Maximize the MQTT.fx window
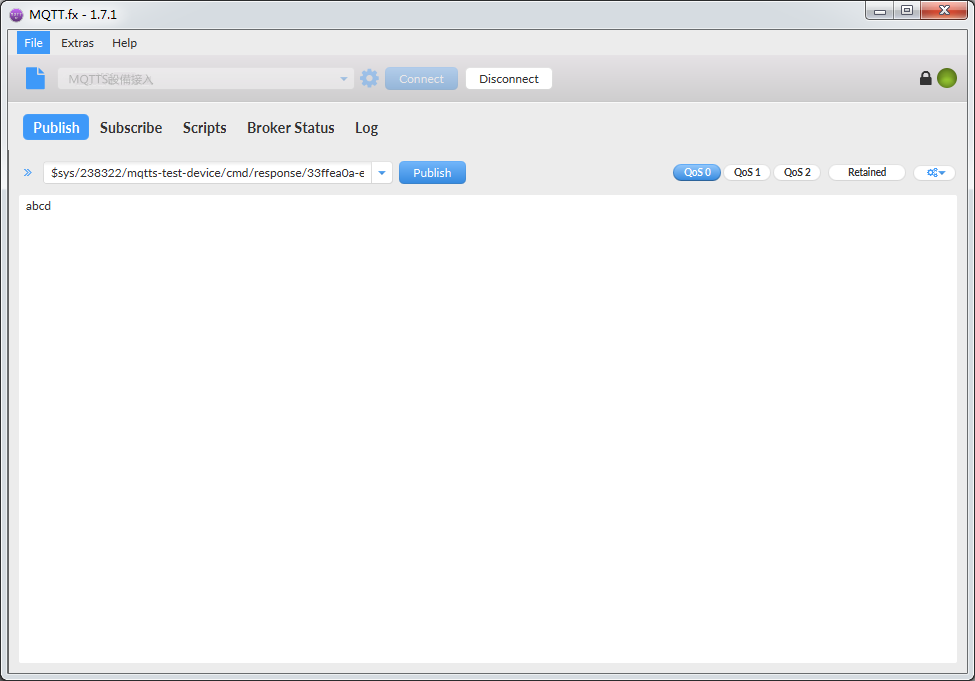The height and width of the screenshot is (681, 975). [907, 11]
